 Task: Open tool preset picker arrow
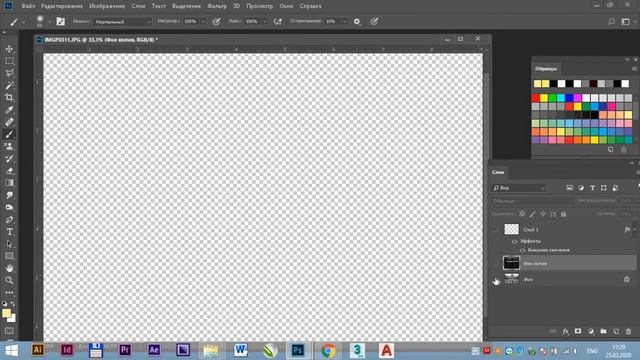click(x=23, y=22)
